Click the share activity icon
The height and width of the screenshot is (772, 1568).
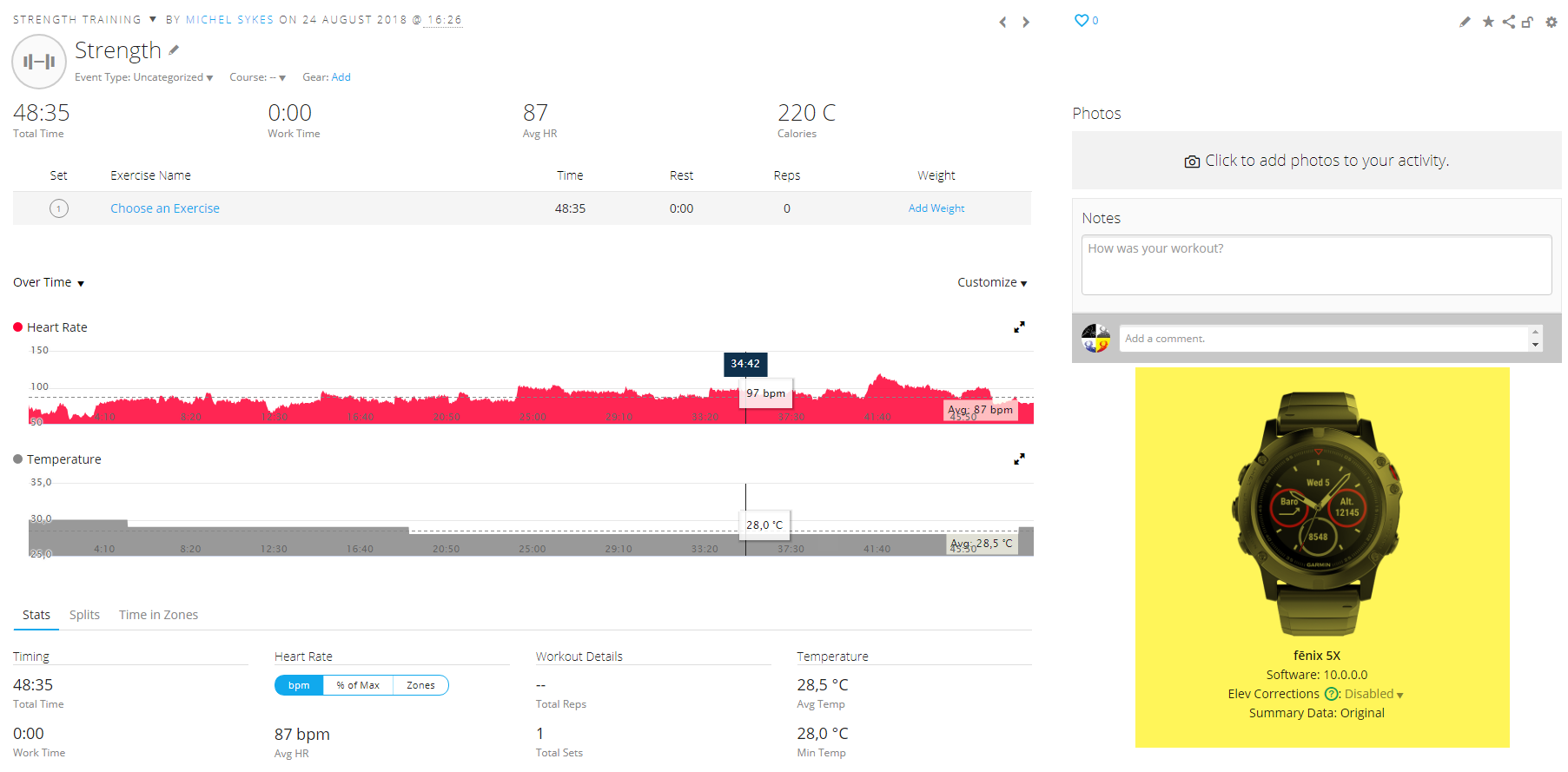point(1508,22)
